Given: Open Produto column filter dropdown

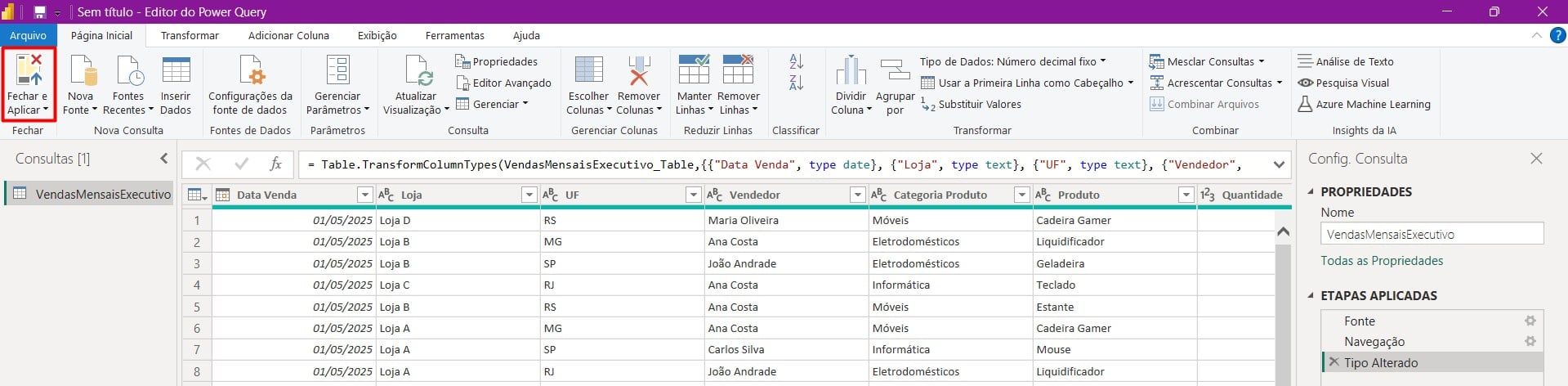Looking at the screenshot, I should tap(1186, 195).
